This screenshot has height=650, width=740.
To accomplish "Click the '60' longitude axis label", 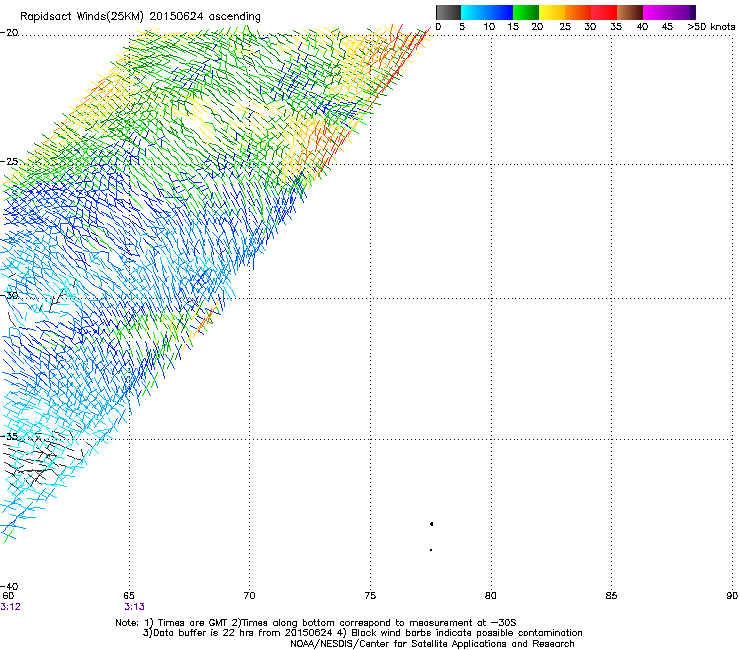I will (8, 596).
